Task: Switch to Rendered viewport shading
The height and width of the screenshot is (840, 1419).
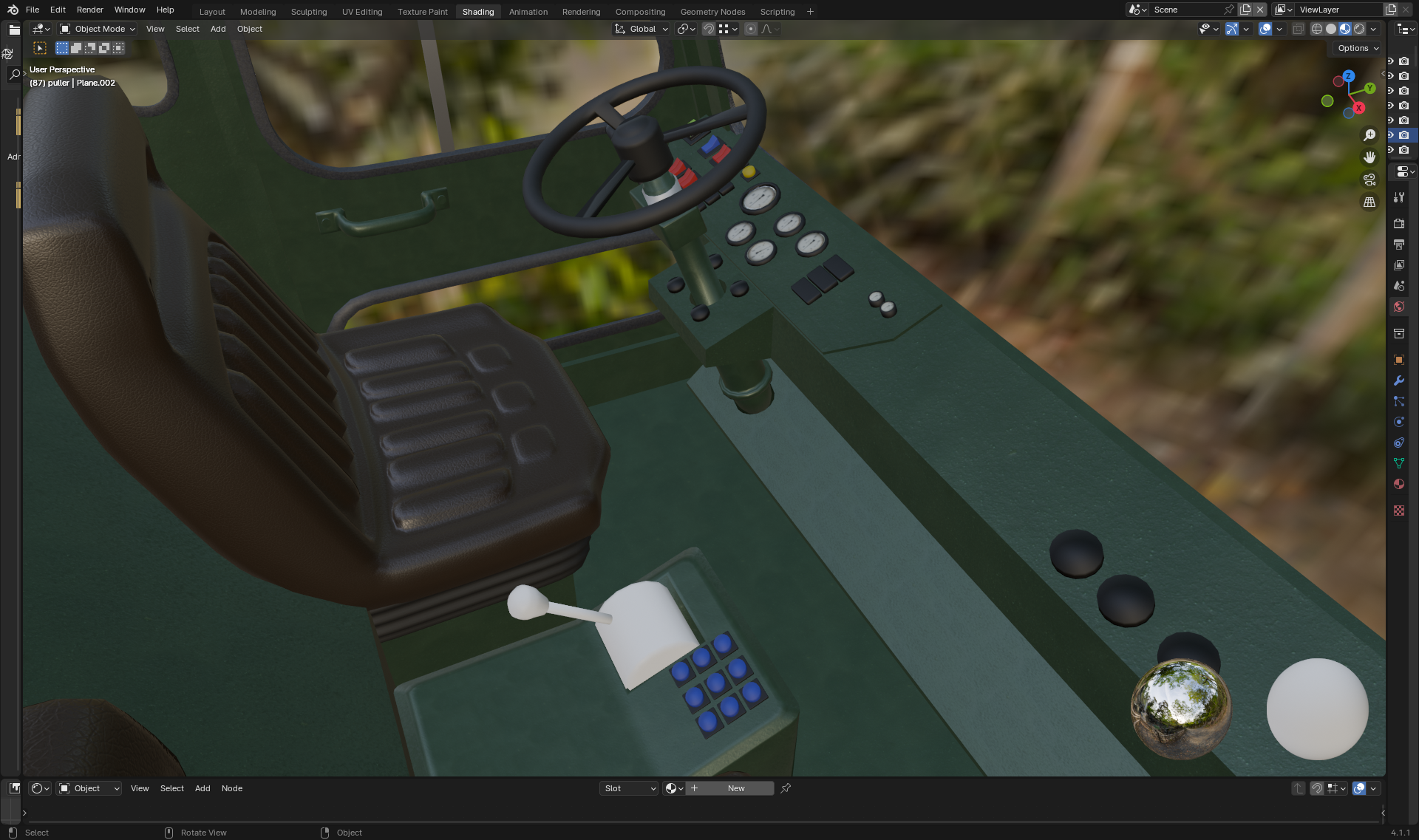Action: [1359, 29]
